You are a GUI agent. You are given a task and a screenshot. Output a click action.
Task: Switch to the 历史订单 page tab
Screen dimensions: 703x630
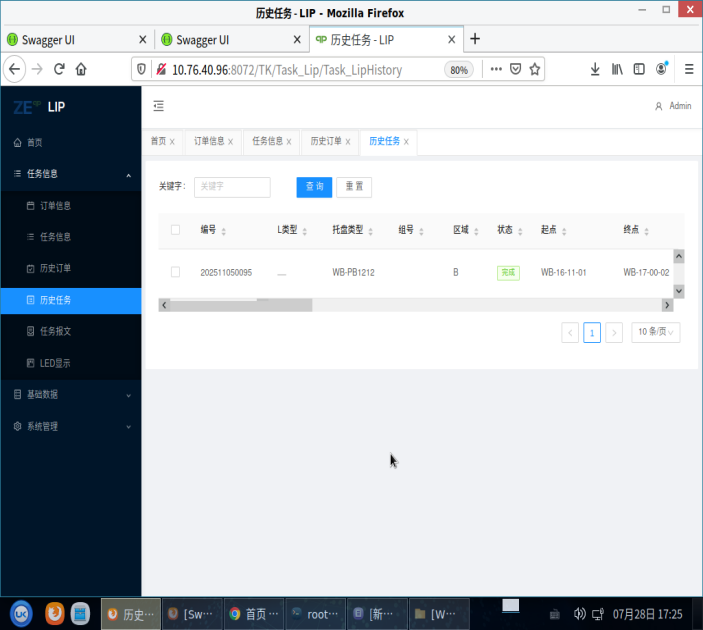(x=326, y=141)
